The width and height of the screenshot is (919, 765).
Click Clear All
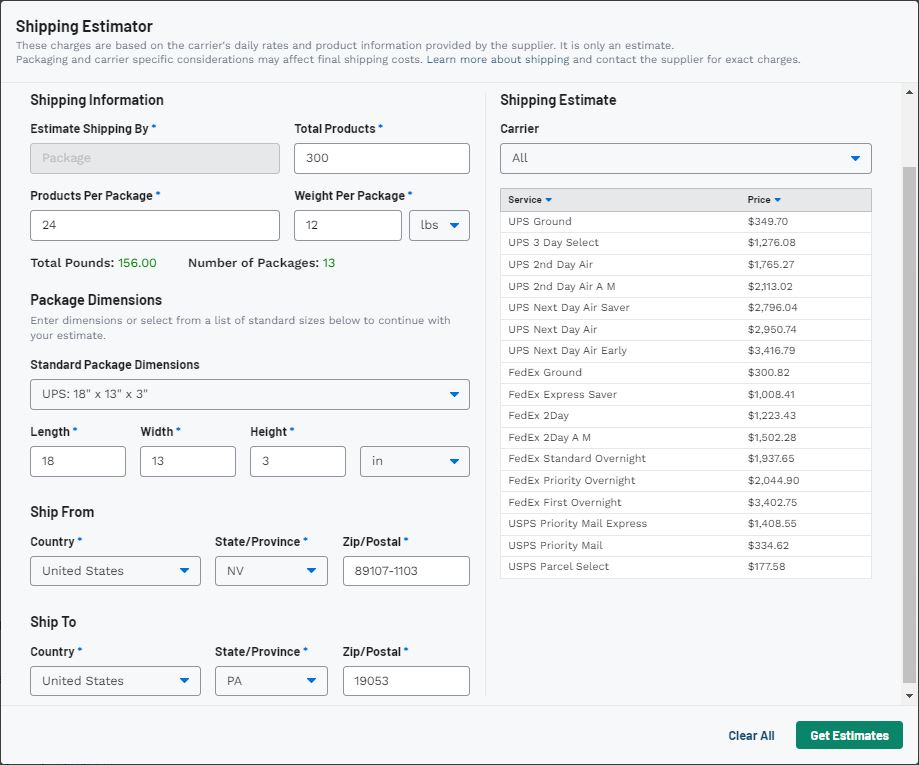point(751,735)
